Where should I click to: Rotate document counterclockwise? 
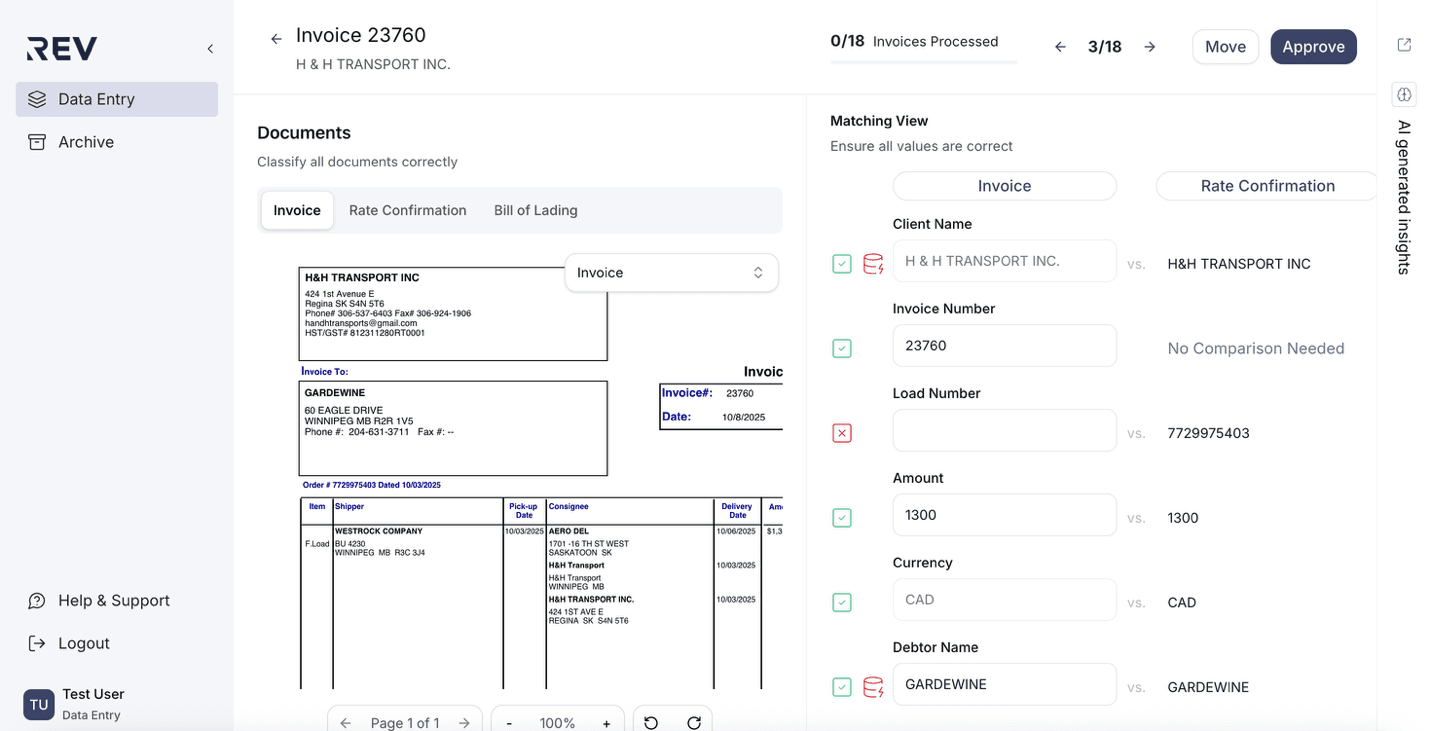pos(651,722)
